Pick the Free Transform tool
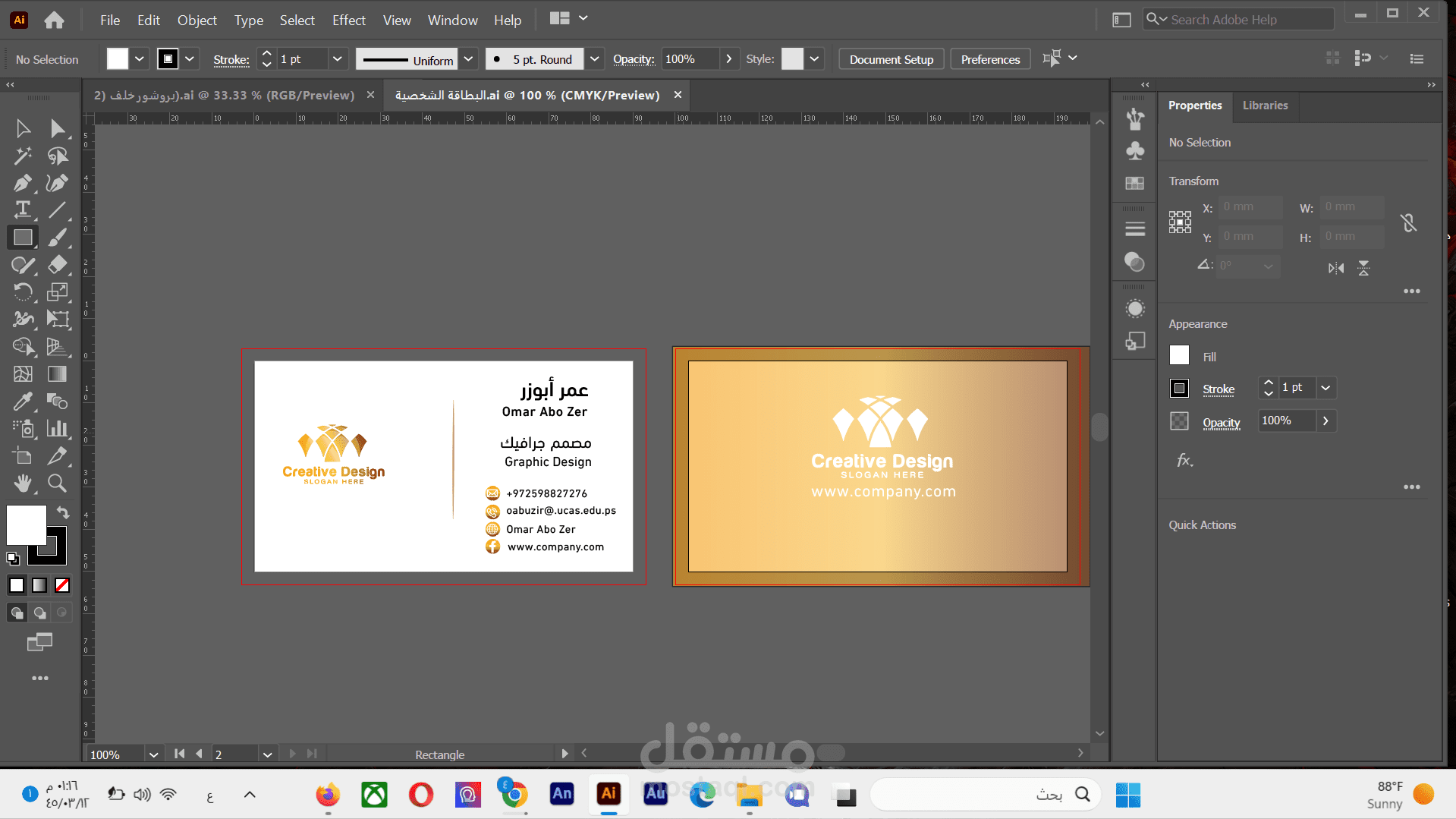The width and height of the screenshot is (1456, 819). [58, 320]
